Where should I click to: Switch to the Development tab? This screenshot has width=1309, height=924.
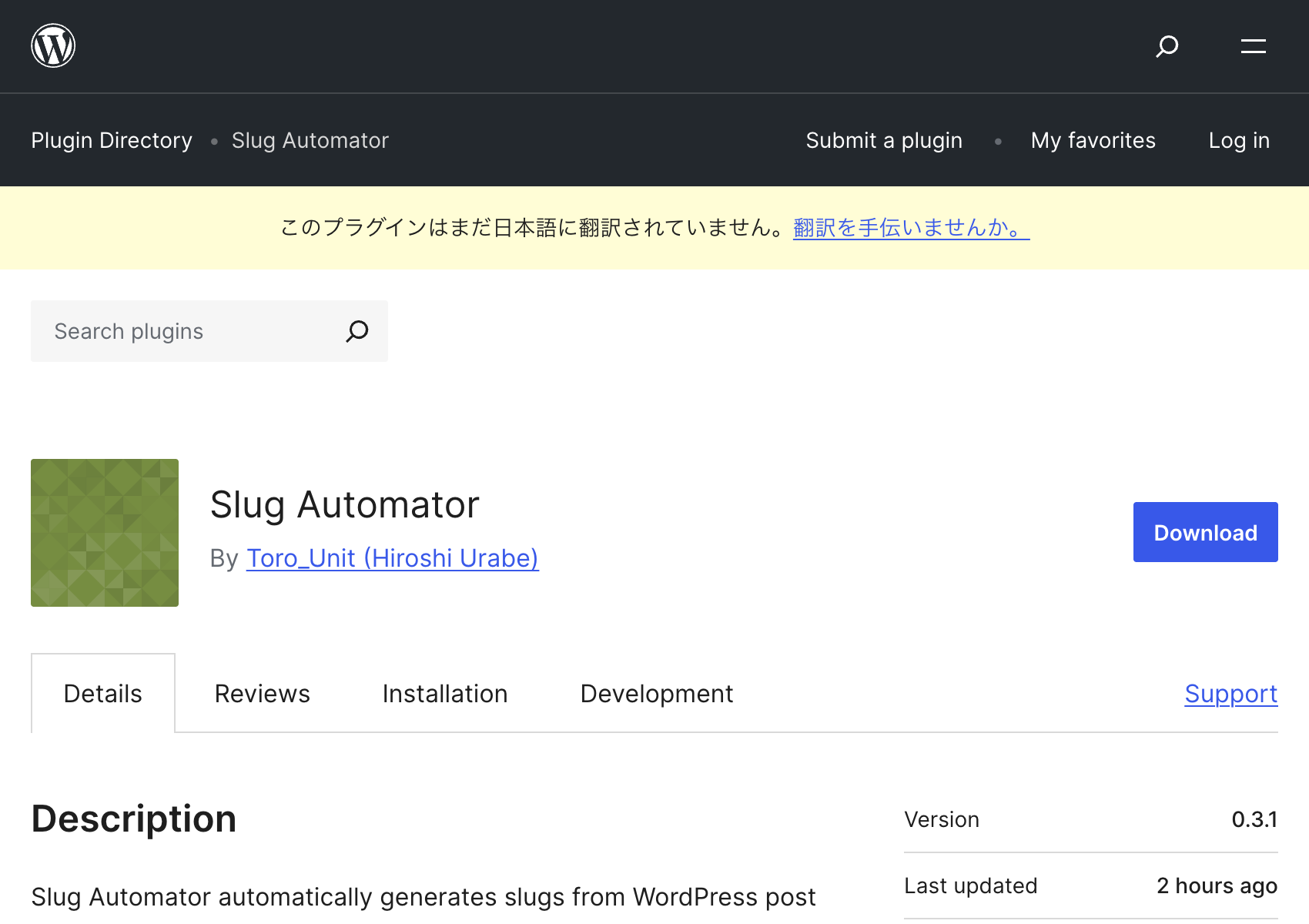click(657, 694)
